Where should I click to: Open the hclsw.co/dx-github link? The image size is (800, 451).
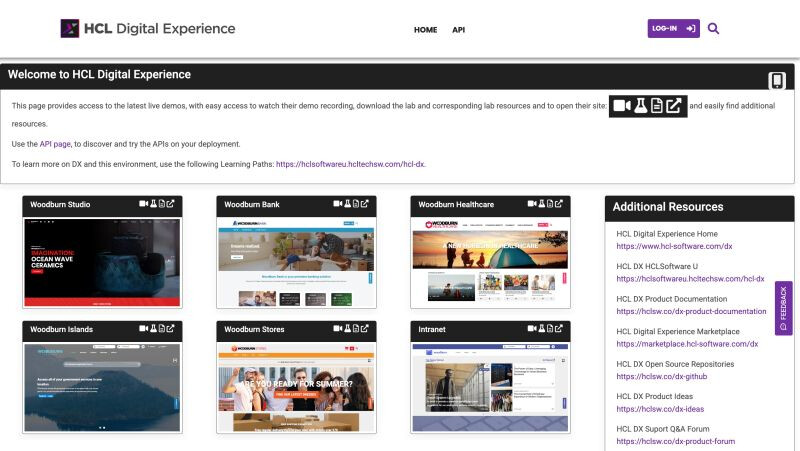(662, 377)
